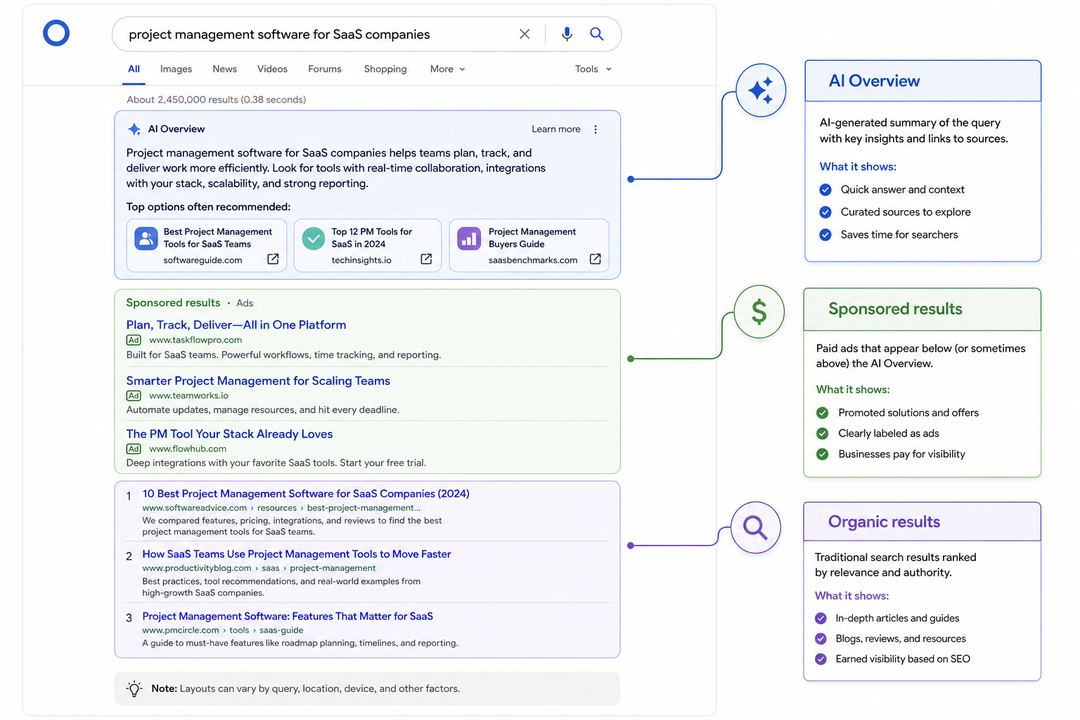Viewport: 1080px width, 720px height.
Task: Click the Organic results panel heading
Action: coord(884,522)
